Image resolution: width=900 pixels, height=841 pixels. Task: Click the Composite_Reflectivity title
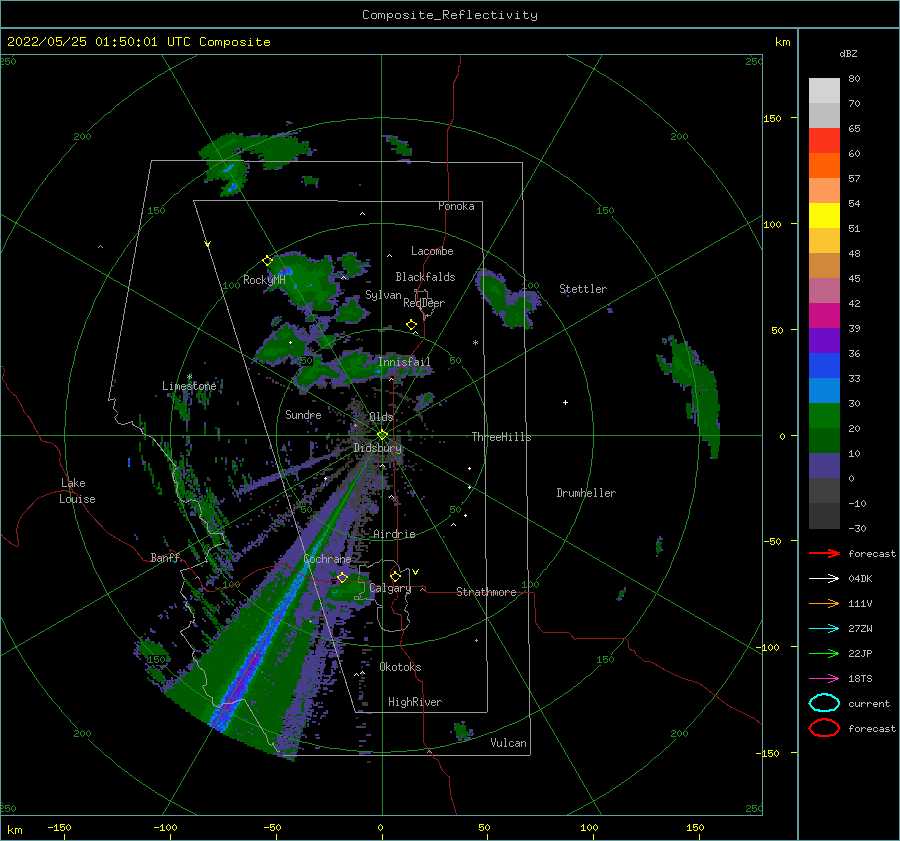(450, 15)
